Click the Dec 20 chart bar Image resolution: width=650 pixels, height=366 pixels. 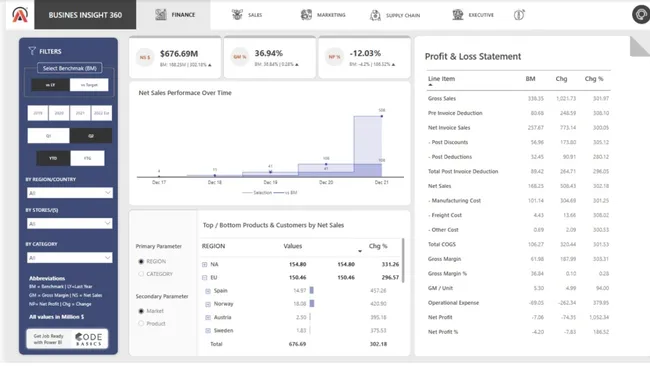click(x=326, y=170)
